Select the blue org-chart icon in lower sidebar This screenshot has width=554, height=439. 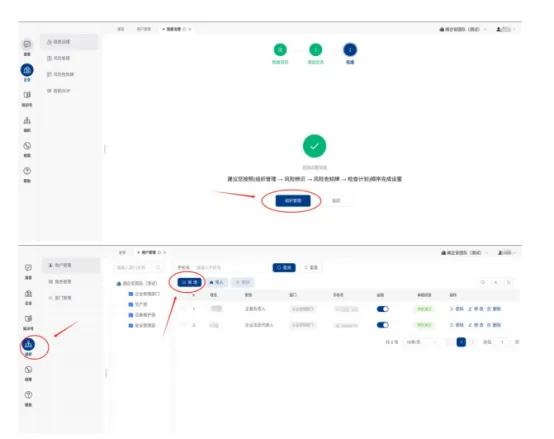(28, 344)
